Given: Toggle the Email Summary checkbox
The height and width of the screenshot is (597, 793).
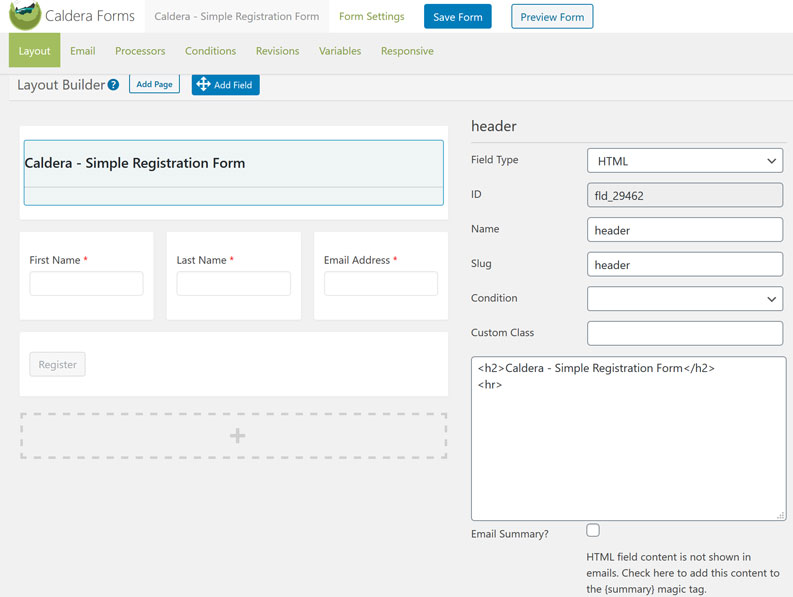Looking at the screenshot, I should pyautogui.click(x=593, y=530).
